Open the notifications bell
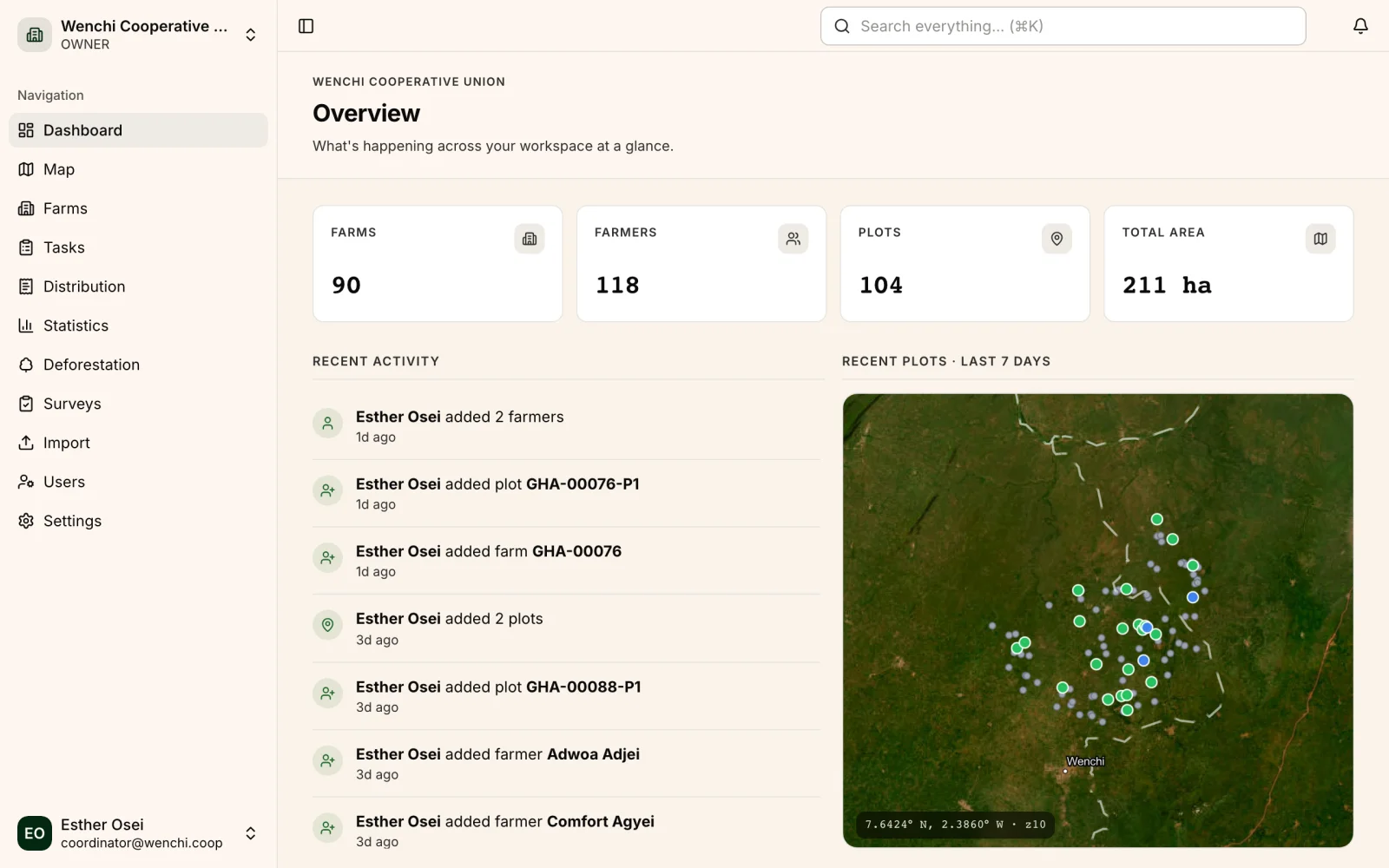 [x=1360, y=26]
